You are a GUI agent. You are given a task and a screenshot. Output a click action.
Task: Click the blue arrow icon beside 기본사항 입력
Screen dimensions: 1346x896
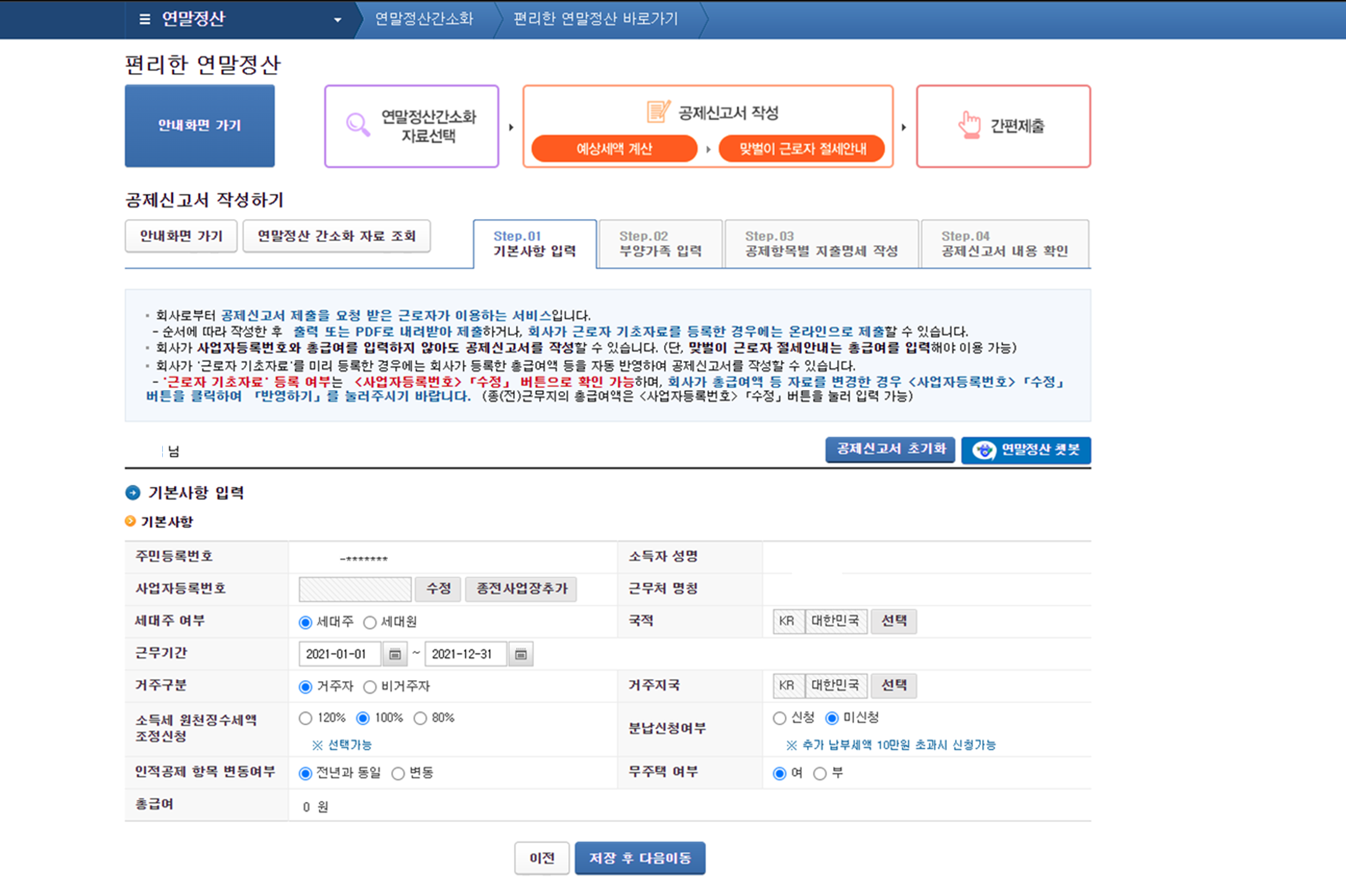[x=132, y=493]
